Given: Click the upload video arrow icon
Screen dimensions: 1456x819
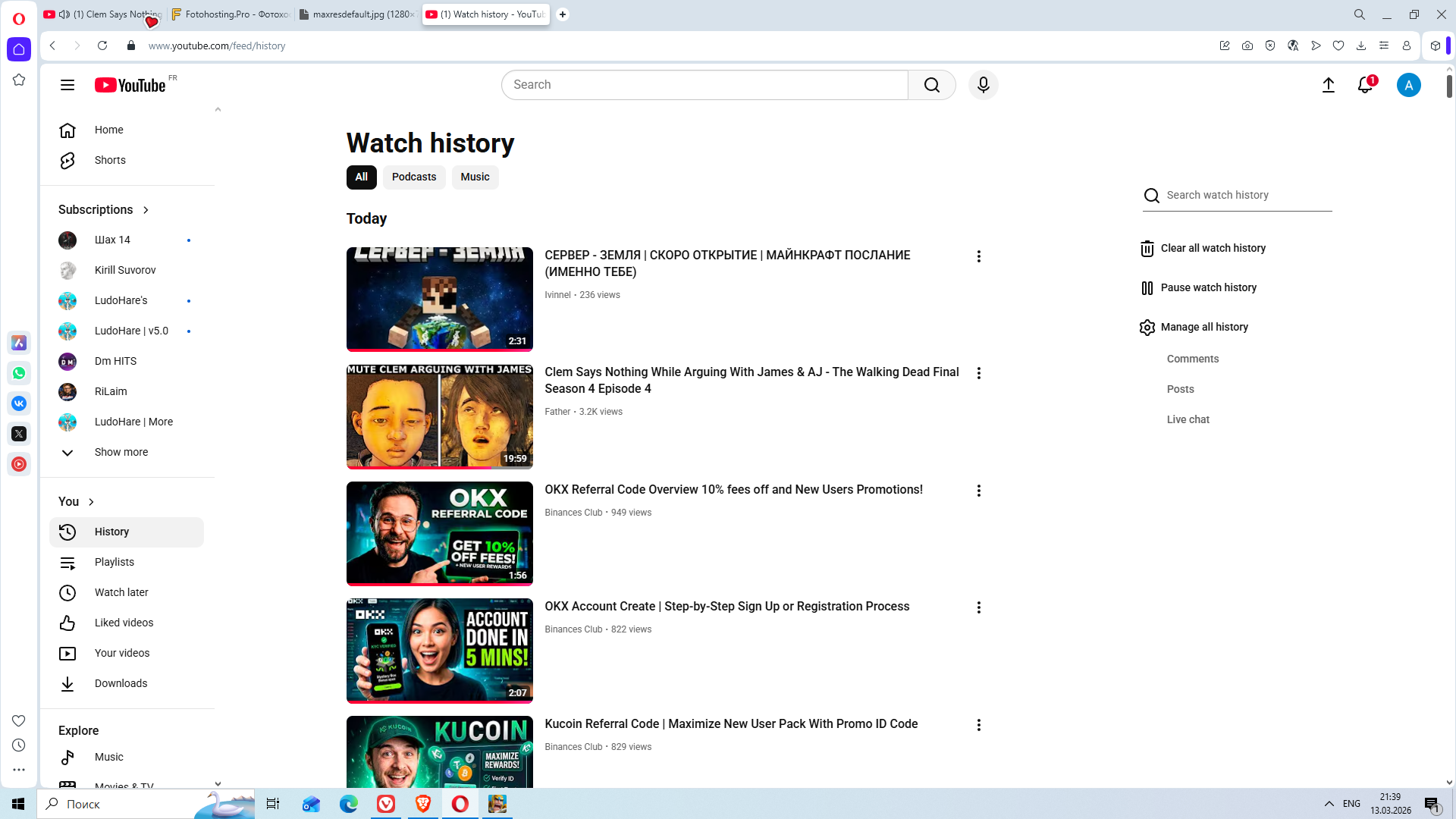Looking at the screenshot, I should click(x=1328, y=85).
